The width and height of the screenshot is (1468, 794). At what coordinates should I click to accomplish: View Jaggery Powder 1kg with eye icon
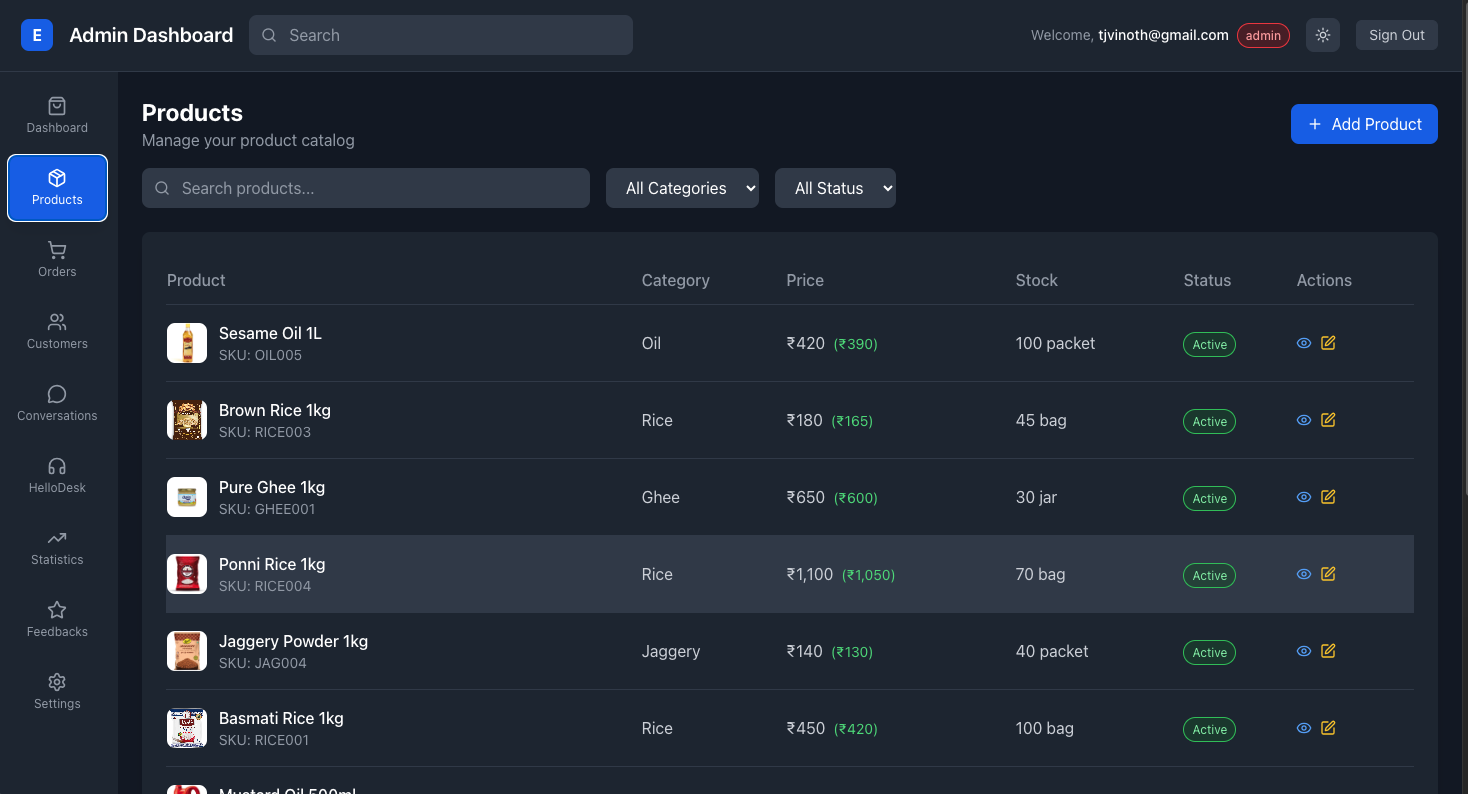[x=1304, y=651]
